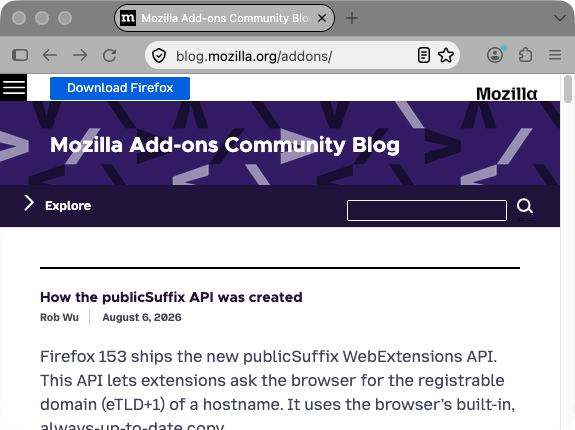Screen dimensions: 575x430
Task: Click the page's vertical scrollbar thumb
Action: click(x=568, y=89)
